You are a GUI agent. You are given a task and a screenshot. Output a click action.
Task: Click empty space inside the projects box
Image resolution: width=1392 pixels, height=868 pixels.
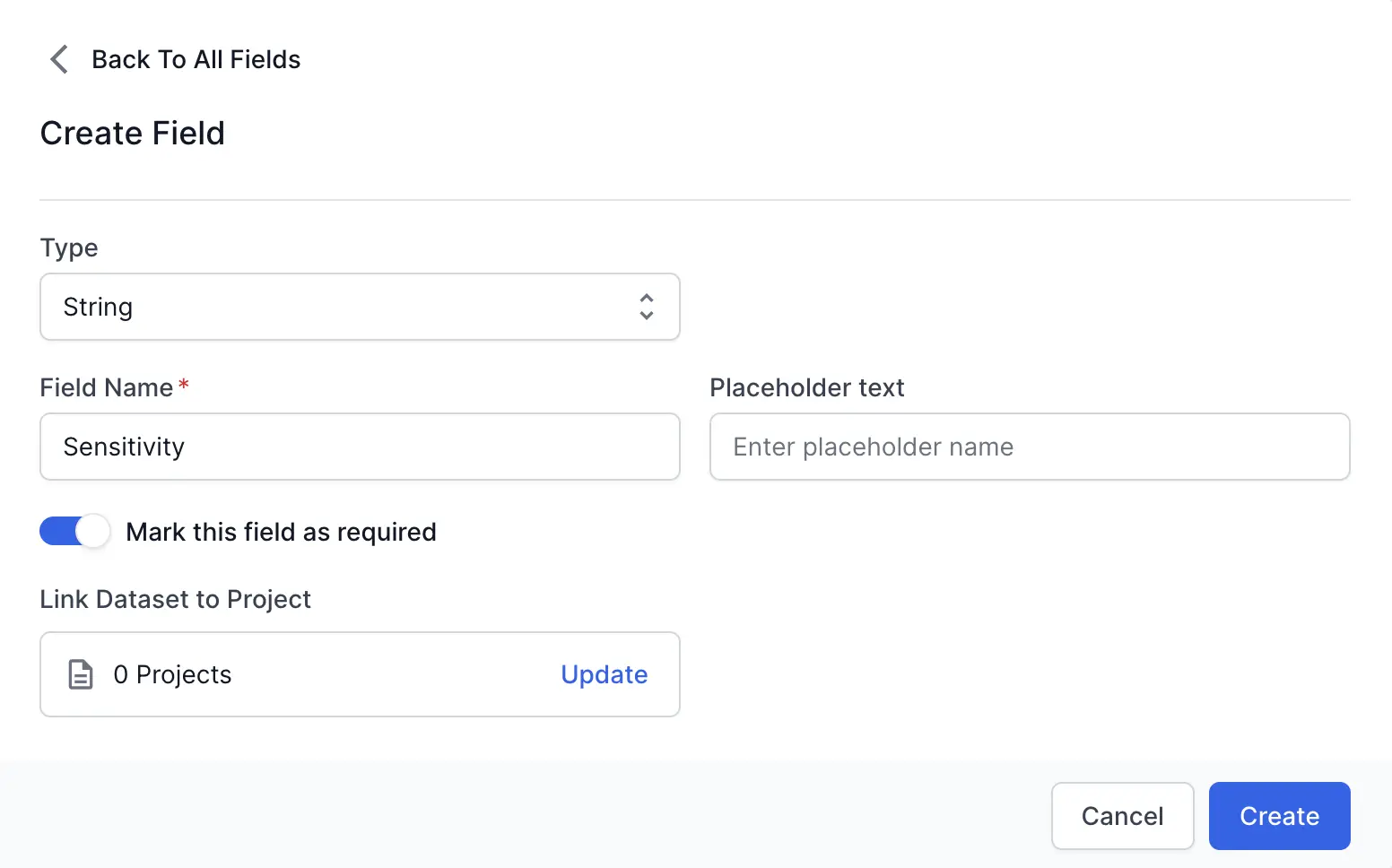point(395,674)
